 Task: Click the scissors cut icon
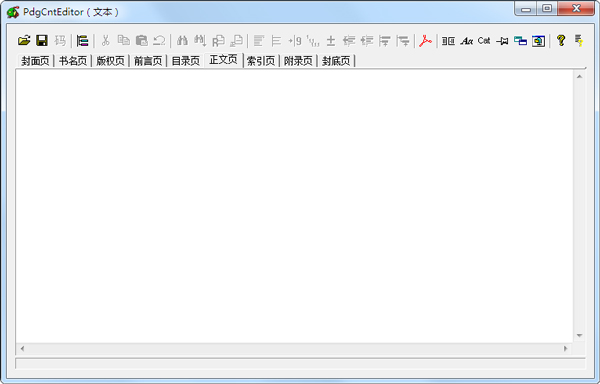(106, 41)
